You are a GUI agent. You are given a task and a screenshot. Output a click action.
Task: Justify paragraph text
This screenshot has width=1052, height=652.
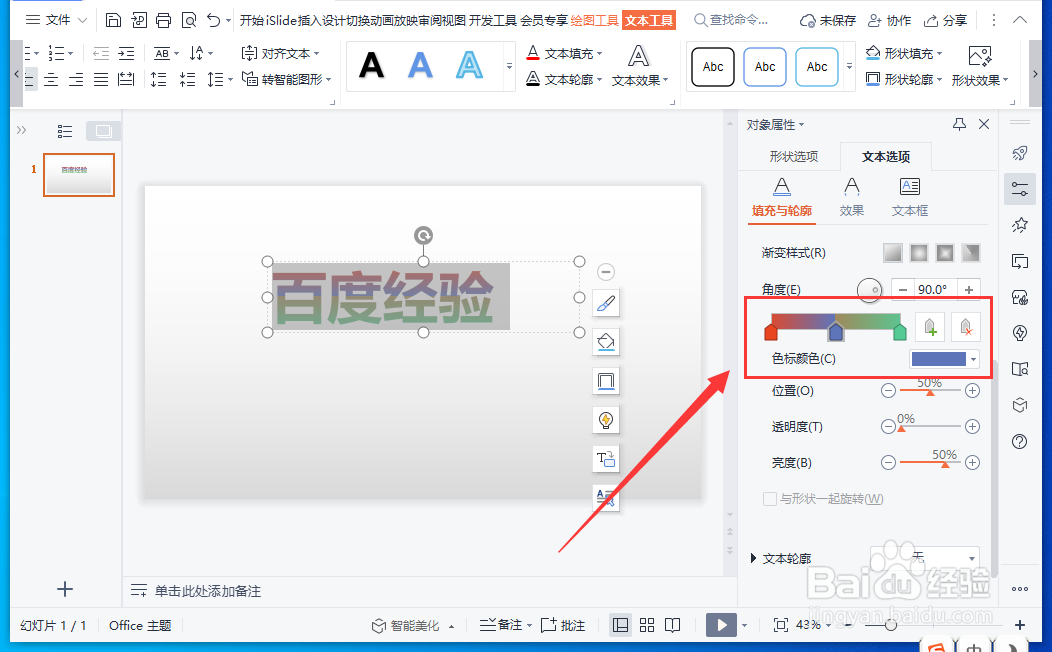101,80
